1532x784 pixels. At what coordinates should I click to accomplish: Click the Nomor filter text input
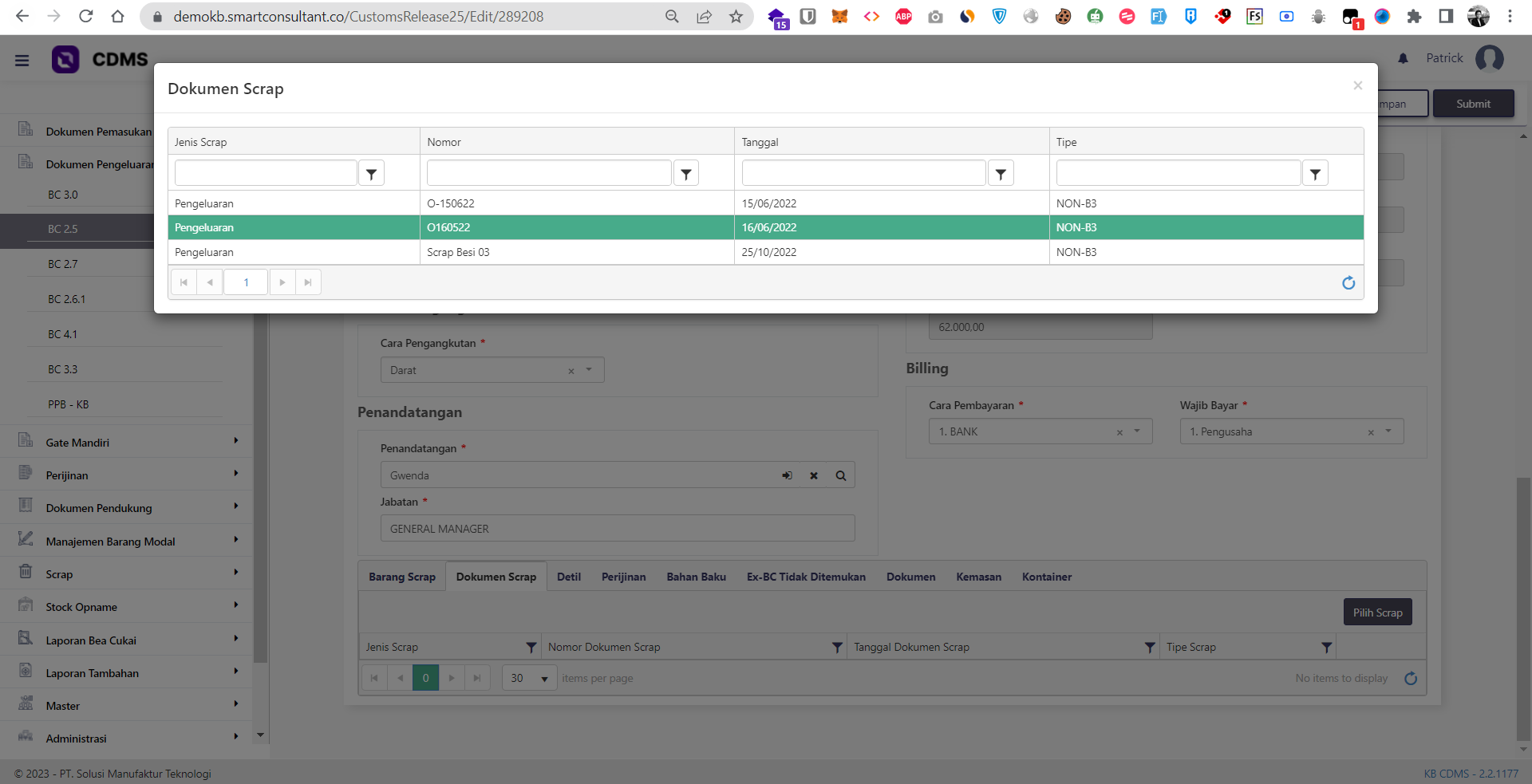tap(548, 173)
